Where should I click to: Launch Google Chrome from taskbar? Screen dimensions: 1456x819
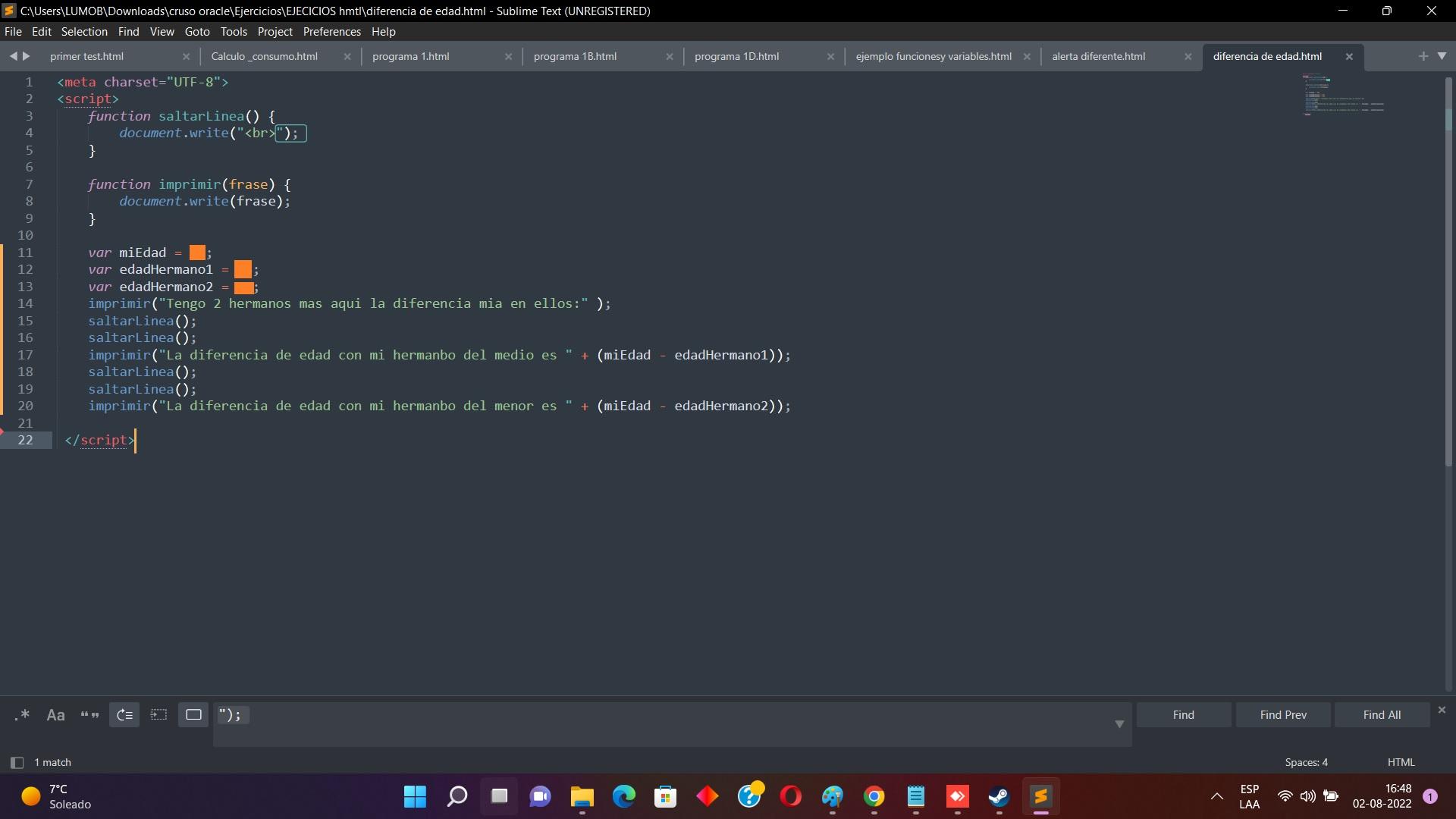[x=874, y=796]
